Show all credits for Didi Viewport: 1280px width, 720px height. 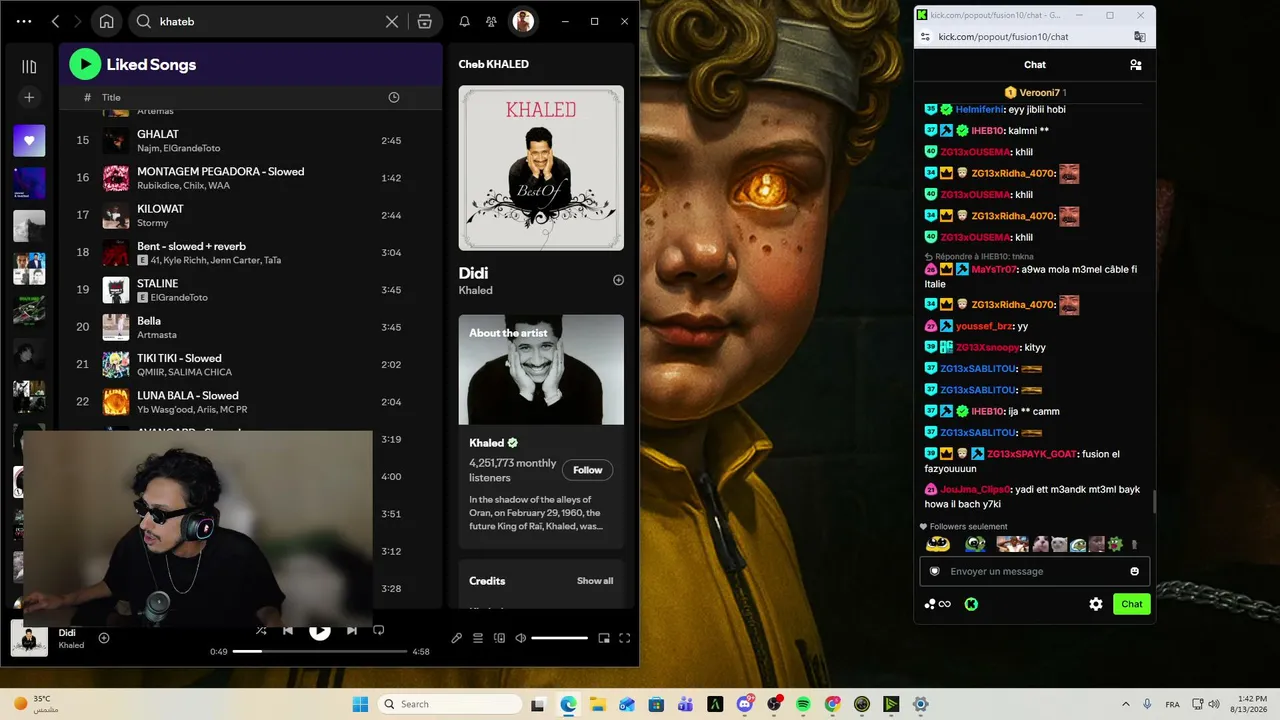point(595,581)
